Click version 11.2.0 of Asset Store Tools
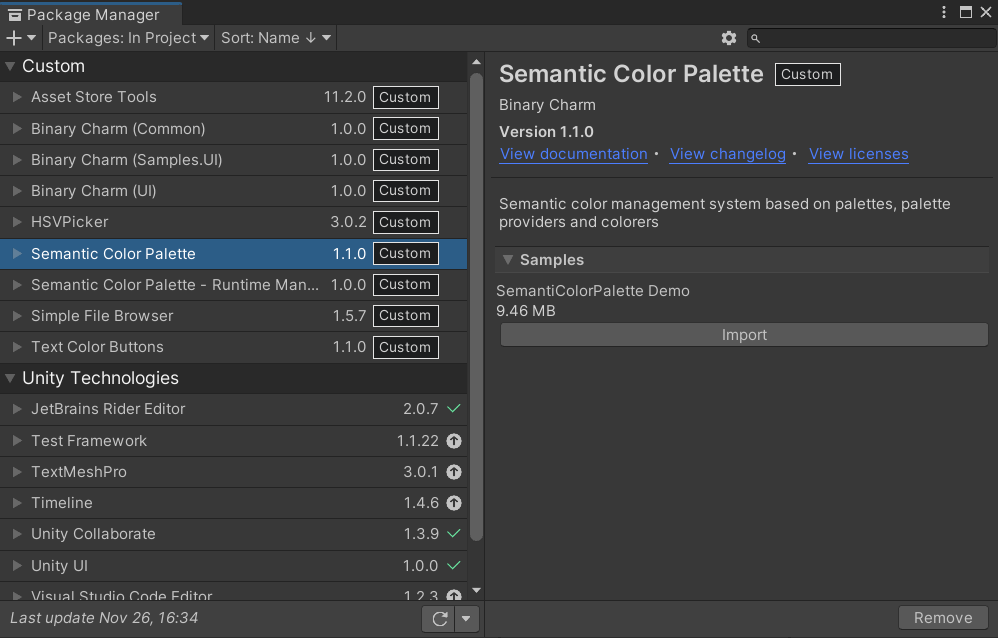 point(345,97)
